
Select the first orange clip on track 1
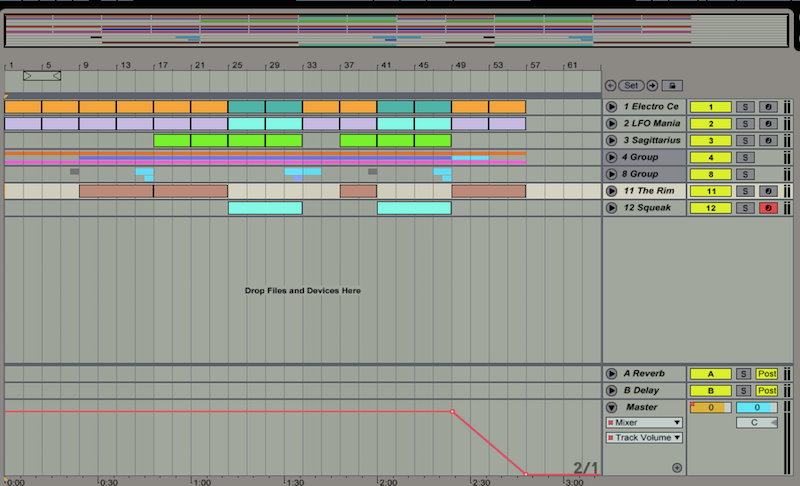[x=23, y=107]
